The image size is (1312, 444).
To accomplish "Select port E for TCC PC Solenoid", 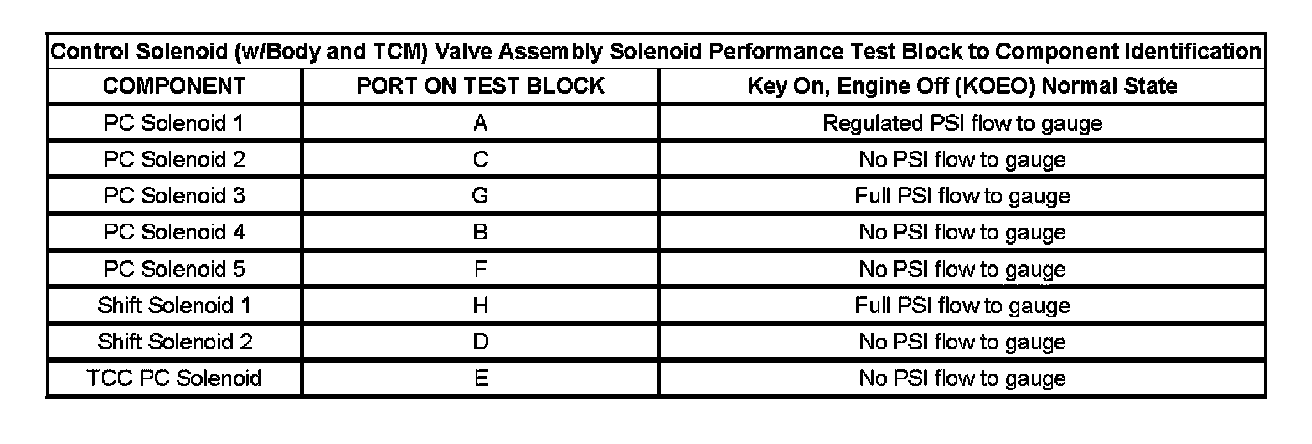I will click(480, 378).
